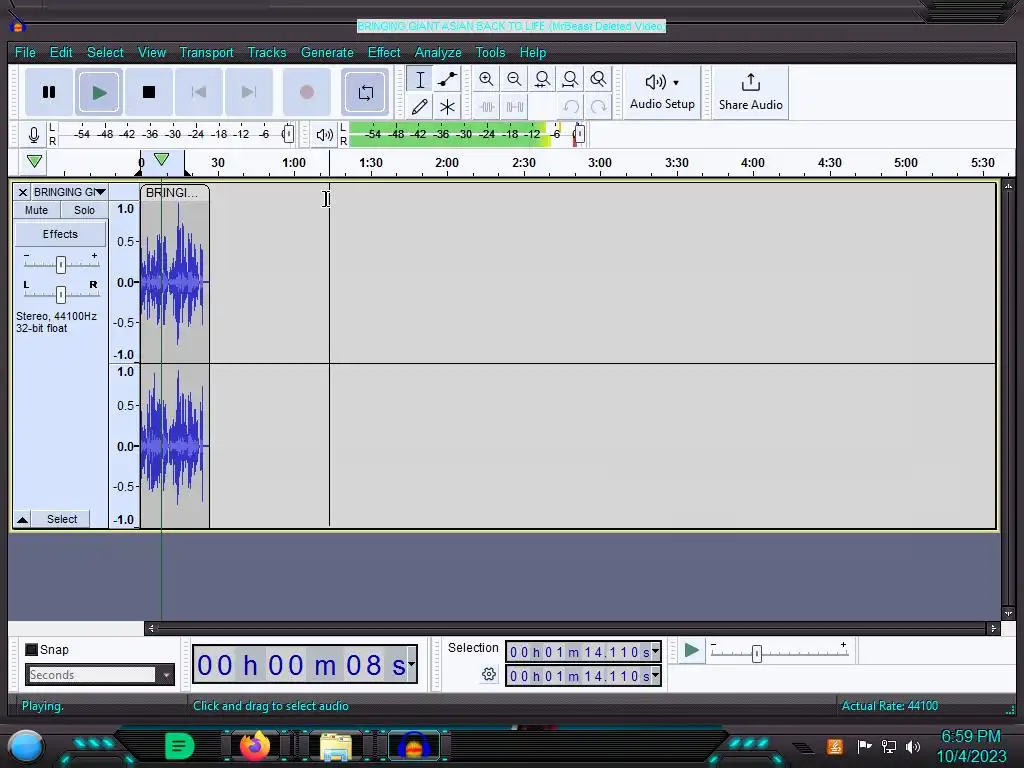Adjust the recording level slider knob
This screenshot has height=768, width=1024.
287,135
